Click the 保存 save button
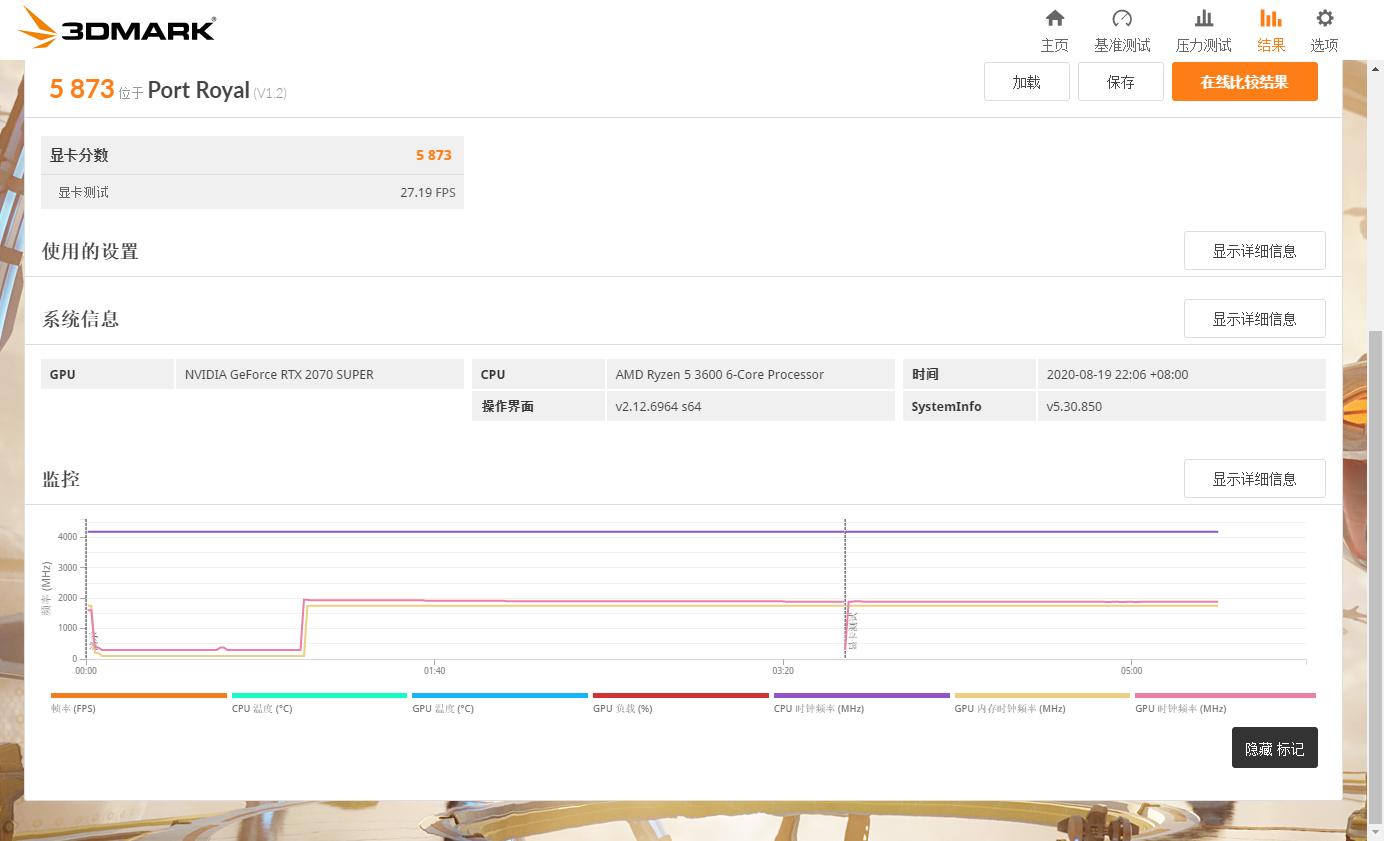The width and height of the screenshot is (1384, 841). pyautogui.click(x=1120, y=82)
